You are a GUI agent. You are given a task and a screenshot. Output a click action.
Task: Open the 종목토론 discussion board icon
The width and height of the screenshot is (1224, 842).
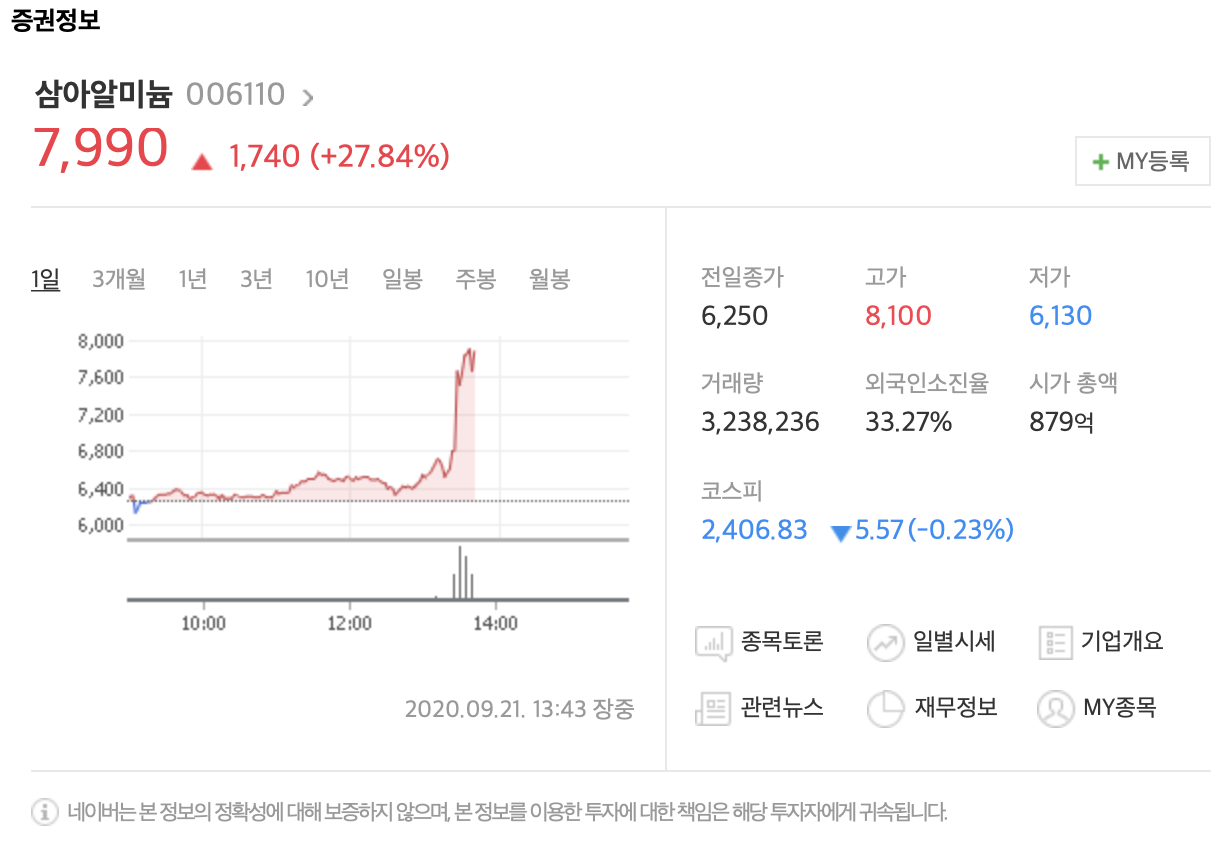714,642
